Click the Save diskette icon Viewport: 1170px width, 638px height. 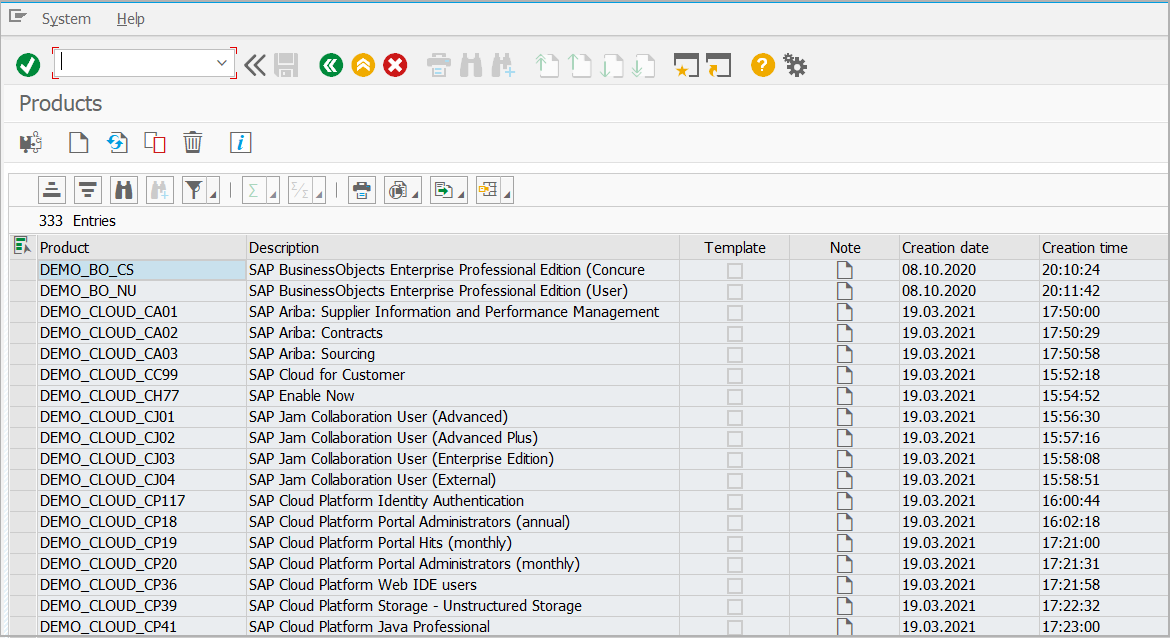(286, 65)
